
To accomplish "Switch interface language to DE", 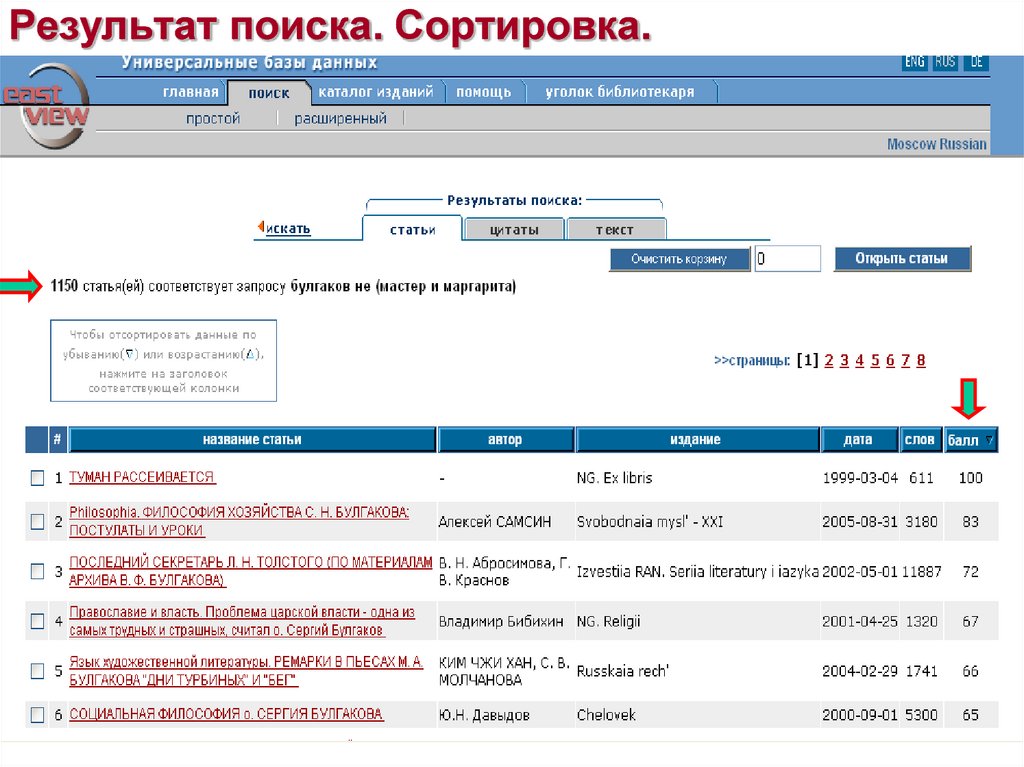I will (x=977, y=62).
